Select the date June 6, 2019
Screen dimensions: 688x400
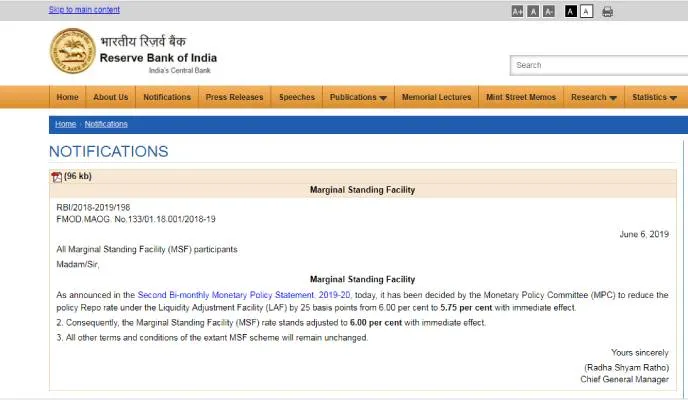tap(644, 234)
